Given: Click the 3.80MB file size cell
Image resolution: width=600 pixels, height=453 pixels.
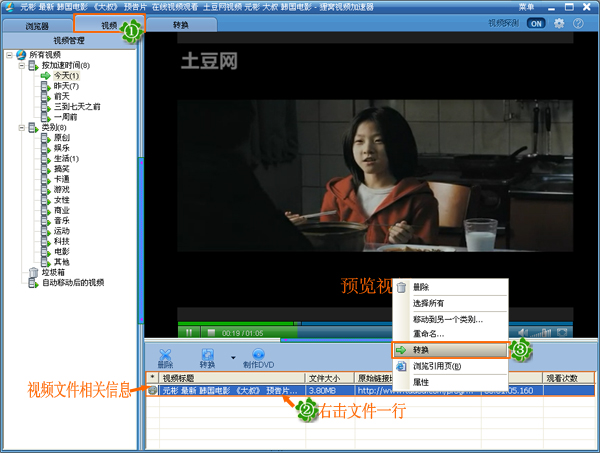Looking at the screenshot, I should pos(330,391).
